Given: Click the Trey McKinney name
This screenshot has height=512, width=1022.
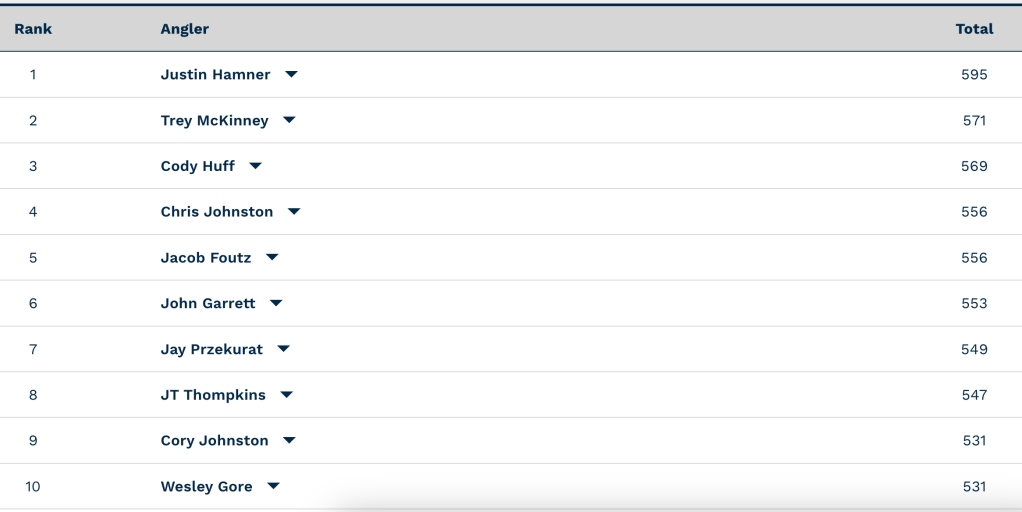Looking at the screenshot, I should 214,121.
